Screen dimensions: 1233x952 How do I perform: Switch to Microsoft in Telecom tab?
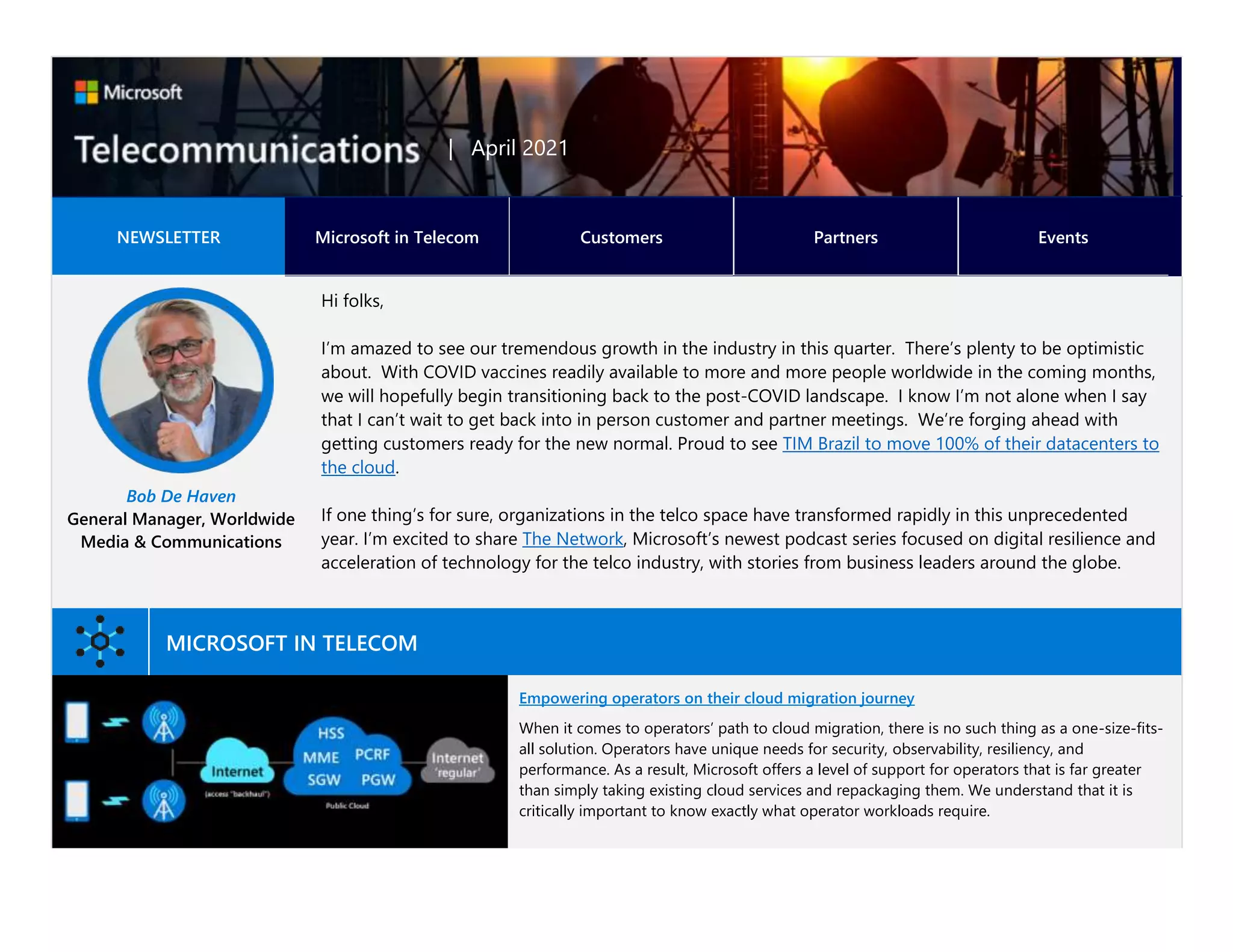click(397, 237)
